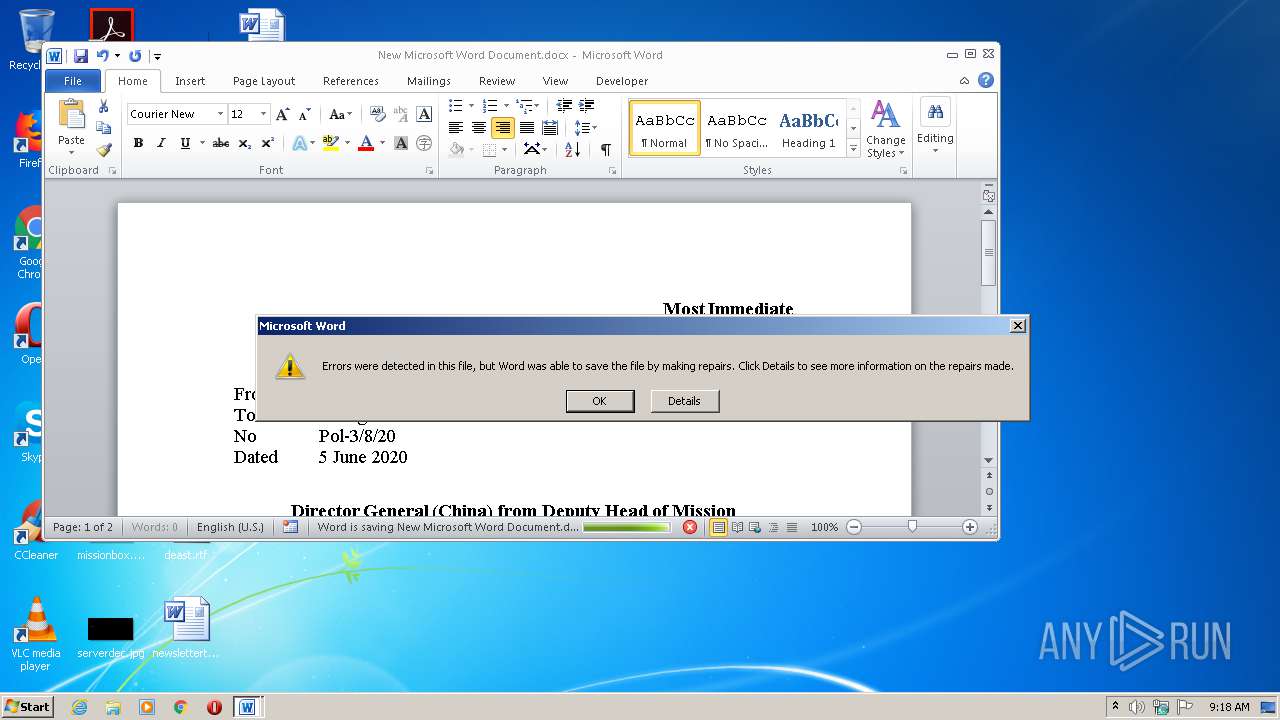Image resolution: width=1280 pixels, height=720 pixels.
Task: Click the 100% zoom level
Action: 824,527
